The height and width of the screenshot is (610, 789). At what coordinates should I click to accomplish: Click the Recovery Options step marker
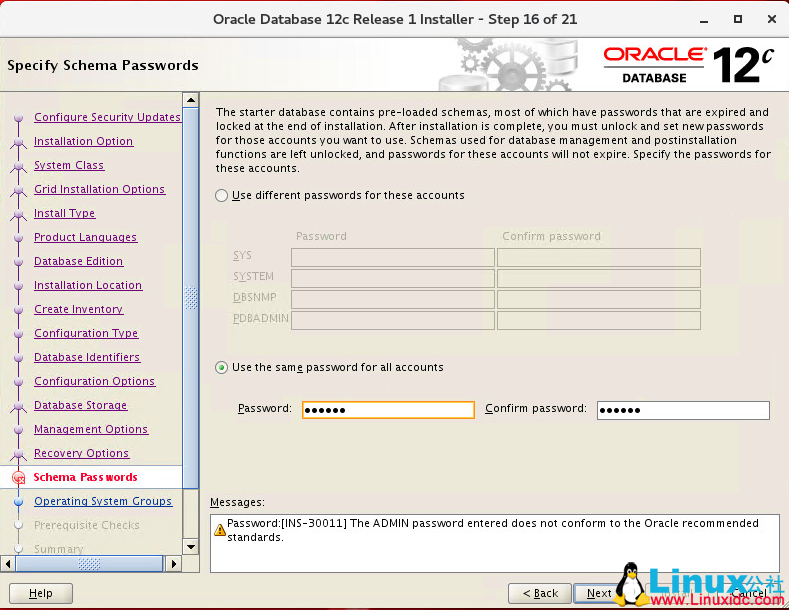(19, 455)
